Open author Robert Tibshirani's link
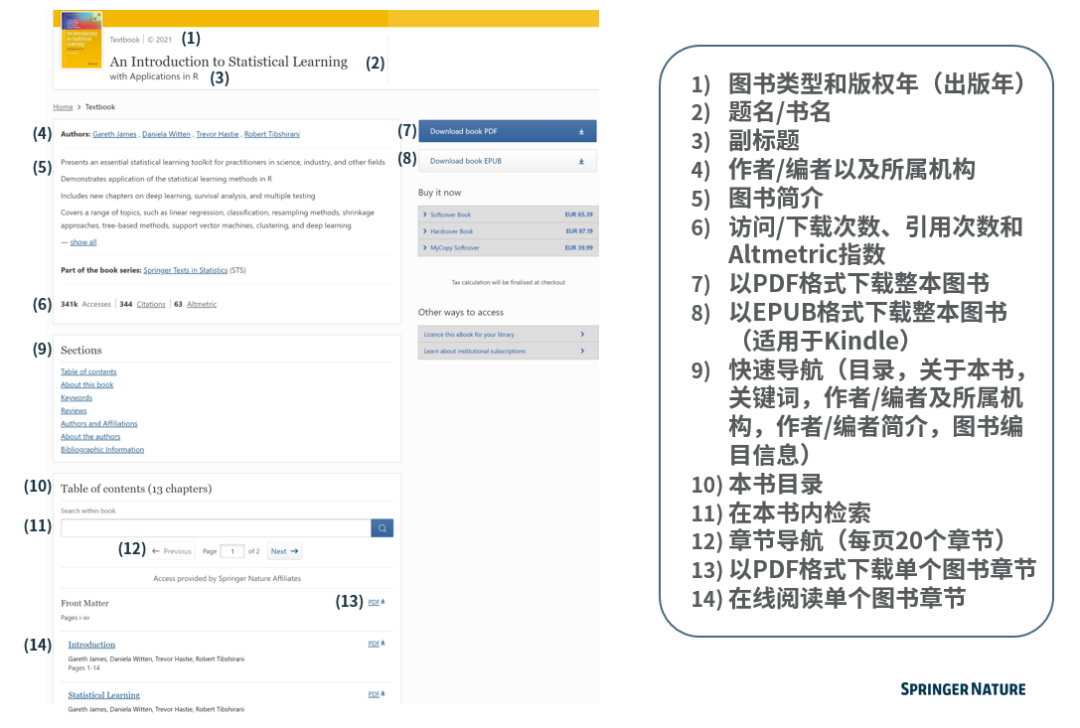This screenshot has height=728, width=1080. coord(271,134)
